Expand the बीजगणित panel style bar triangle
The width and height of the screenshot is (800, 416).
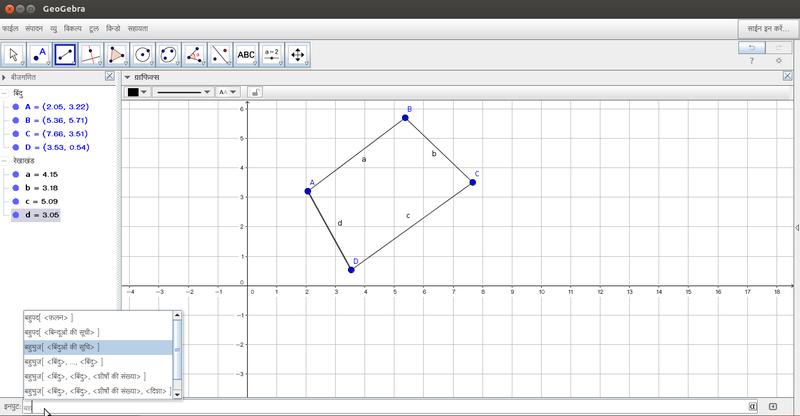(x=4, y=78)
